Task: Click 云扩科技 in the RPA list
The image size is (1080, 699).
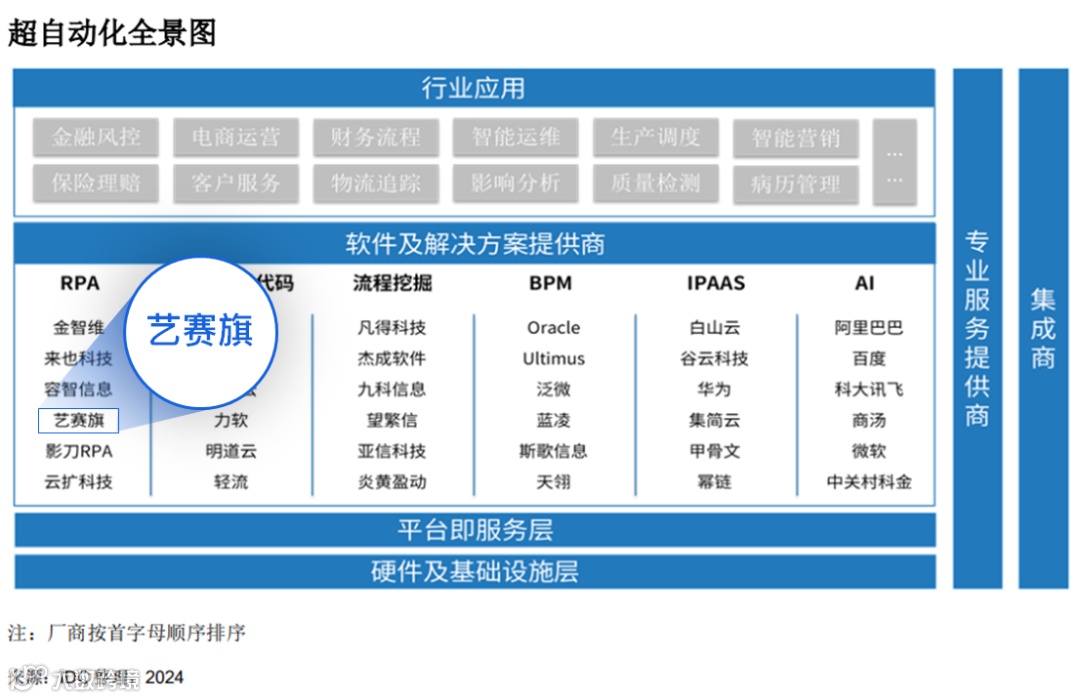Action: pyautogui.click(x=79, y=482)
